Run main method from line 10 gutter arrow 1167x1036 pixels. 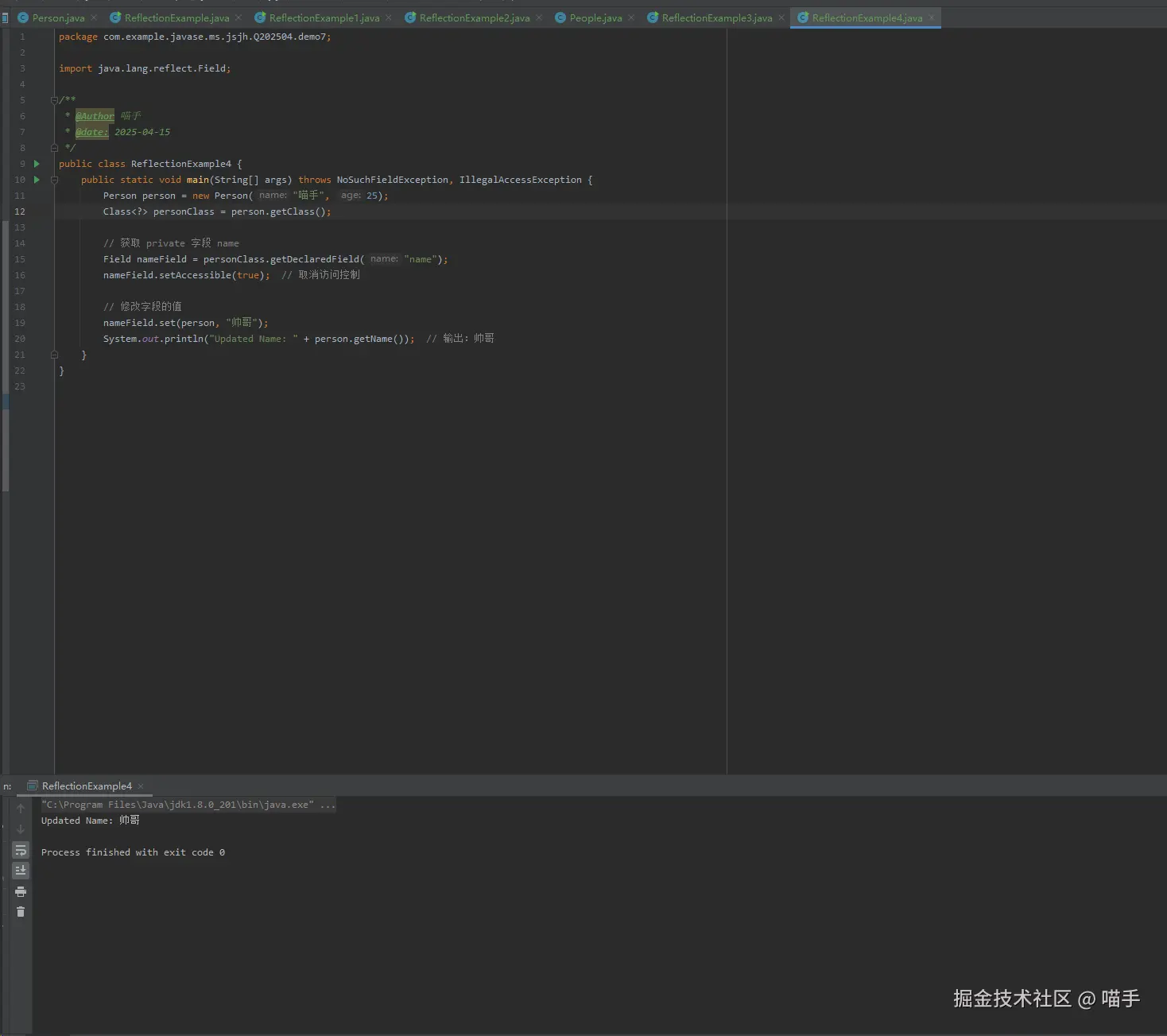pyautogui.click(x=37, y=180)
